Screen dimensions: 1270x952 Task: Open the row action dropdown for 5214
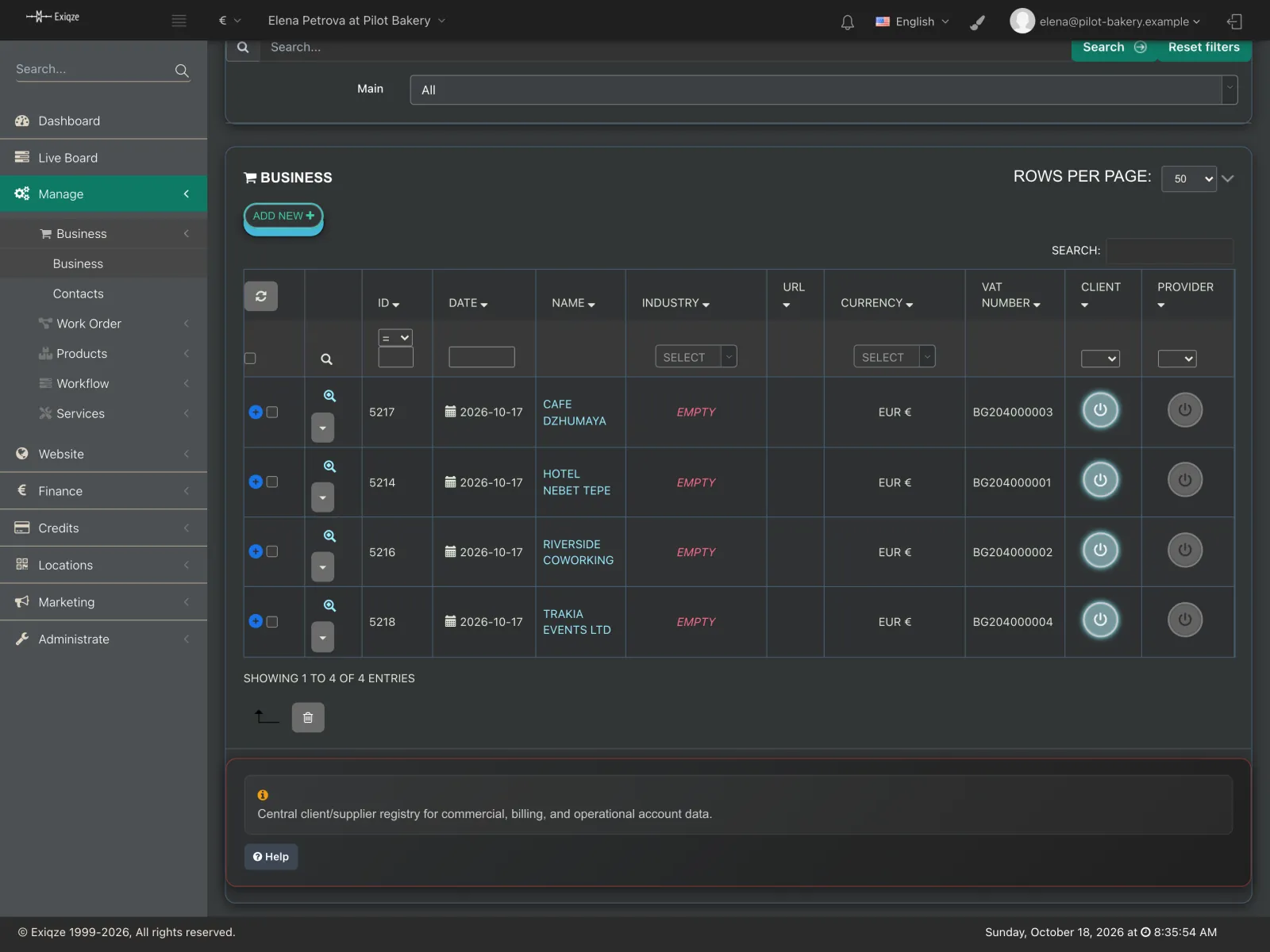tap(322, 497)
